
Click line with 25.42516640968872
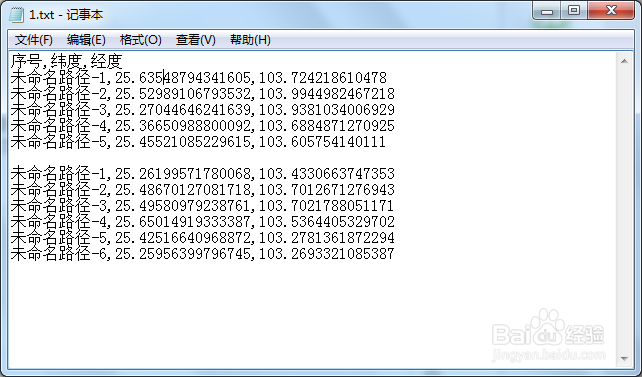pyautogui.click(x=203, y=238)
